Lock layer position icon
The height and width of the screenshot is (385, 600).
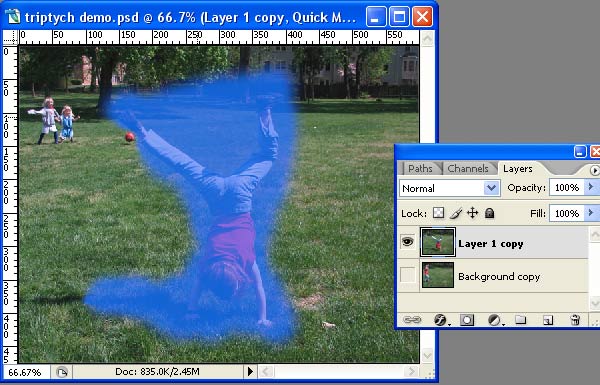click(x=473, y=213)
